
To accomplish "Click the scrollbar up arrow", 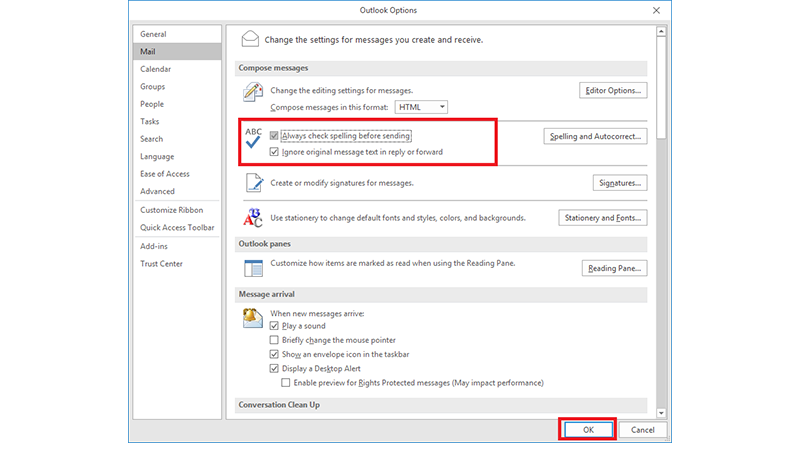I will click(661, 31).
